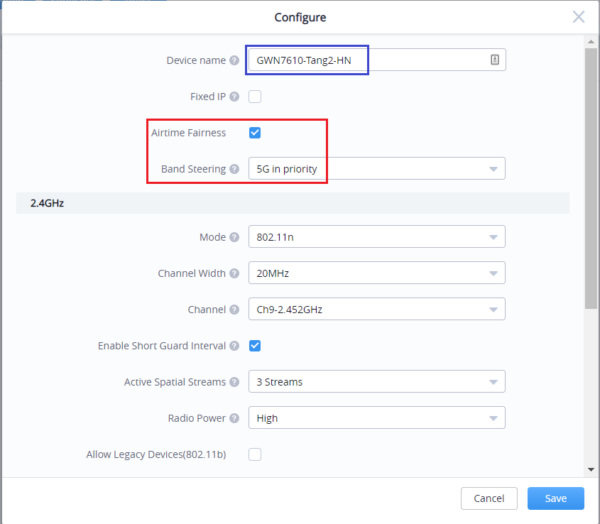
Task: Click help icon beside Fixed IP
Action: (x=234, y=97)
